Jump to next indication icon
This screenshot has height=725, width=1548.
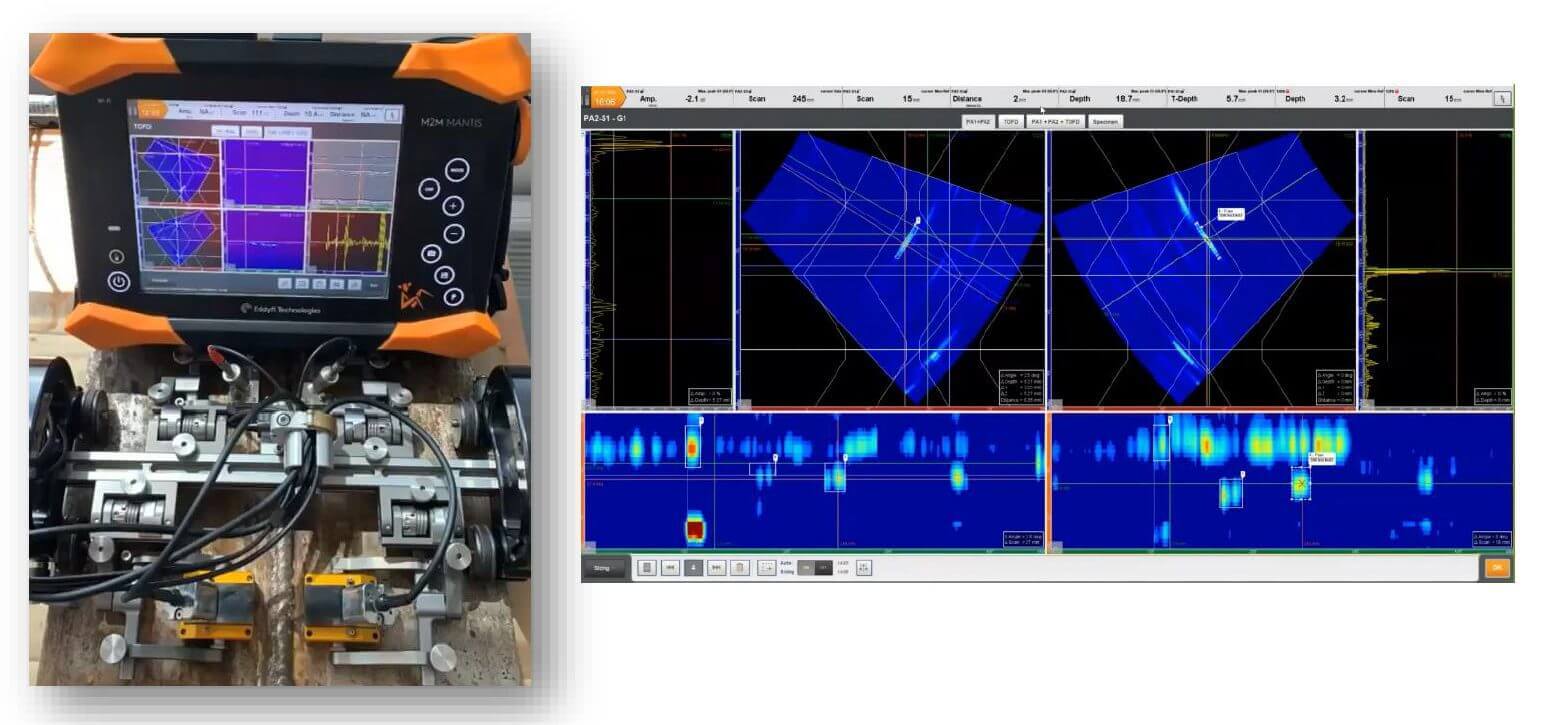tap(717, 568)
